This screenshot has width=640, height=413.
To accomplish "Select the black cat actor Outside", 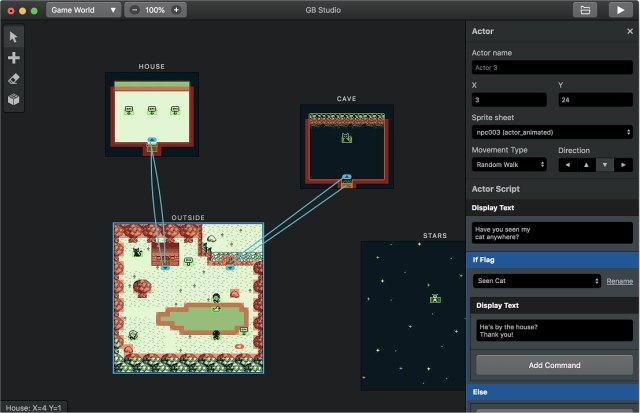I will [138, 253].
